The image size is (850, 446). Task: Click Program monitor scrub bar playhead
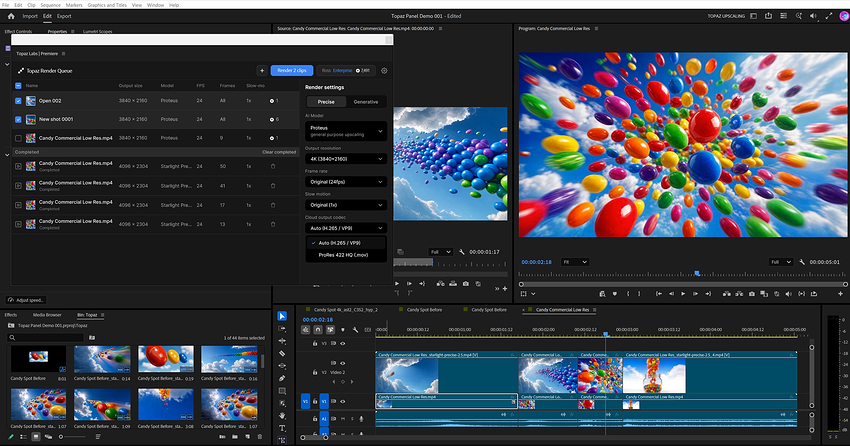[697, 274]
